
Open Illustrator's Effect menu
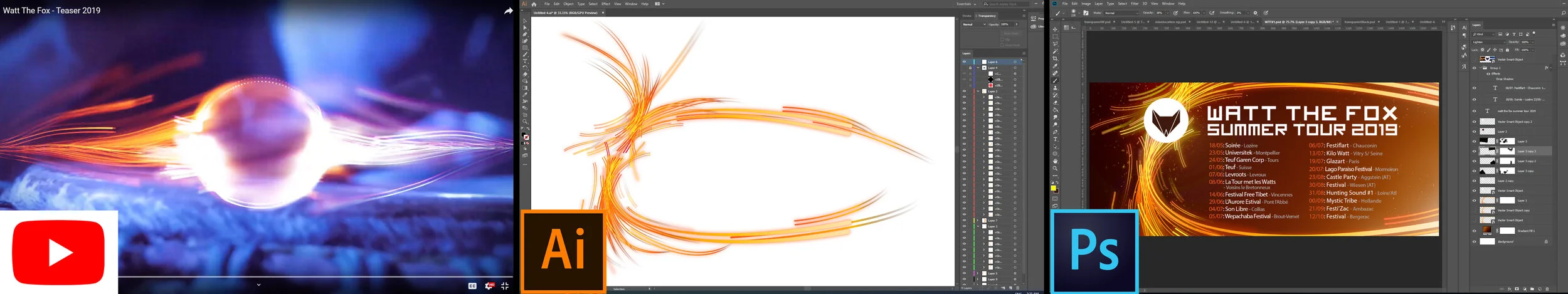point(606,4)
